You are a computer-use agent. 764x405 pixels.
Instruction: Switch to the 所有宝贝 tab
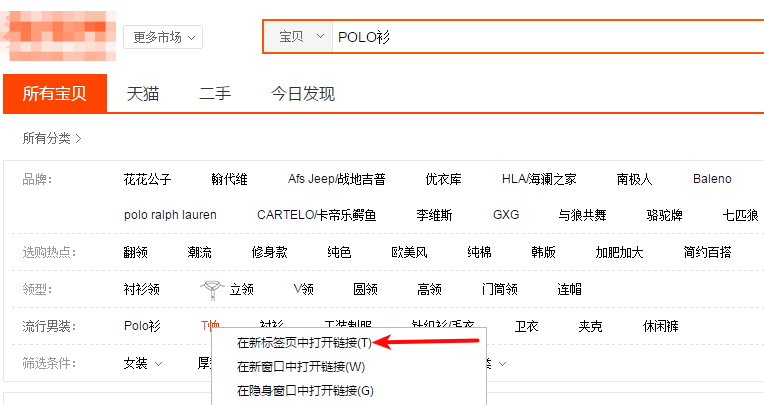(55, 94)
